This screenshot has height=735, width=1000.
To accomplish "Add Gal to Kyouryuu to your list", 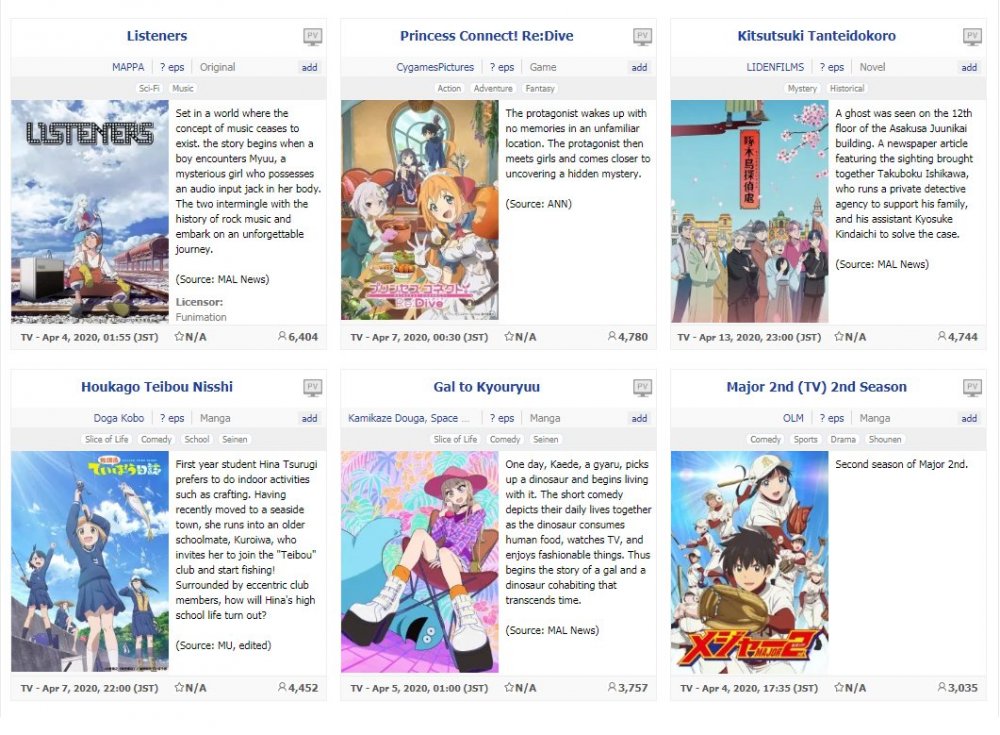I will coord(639,418).
